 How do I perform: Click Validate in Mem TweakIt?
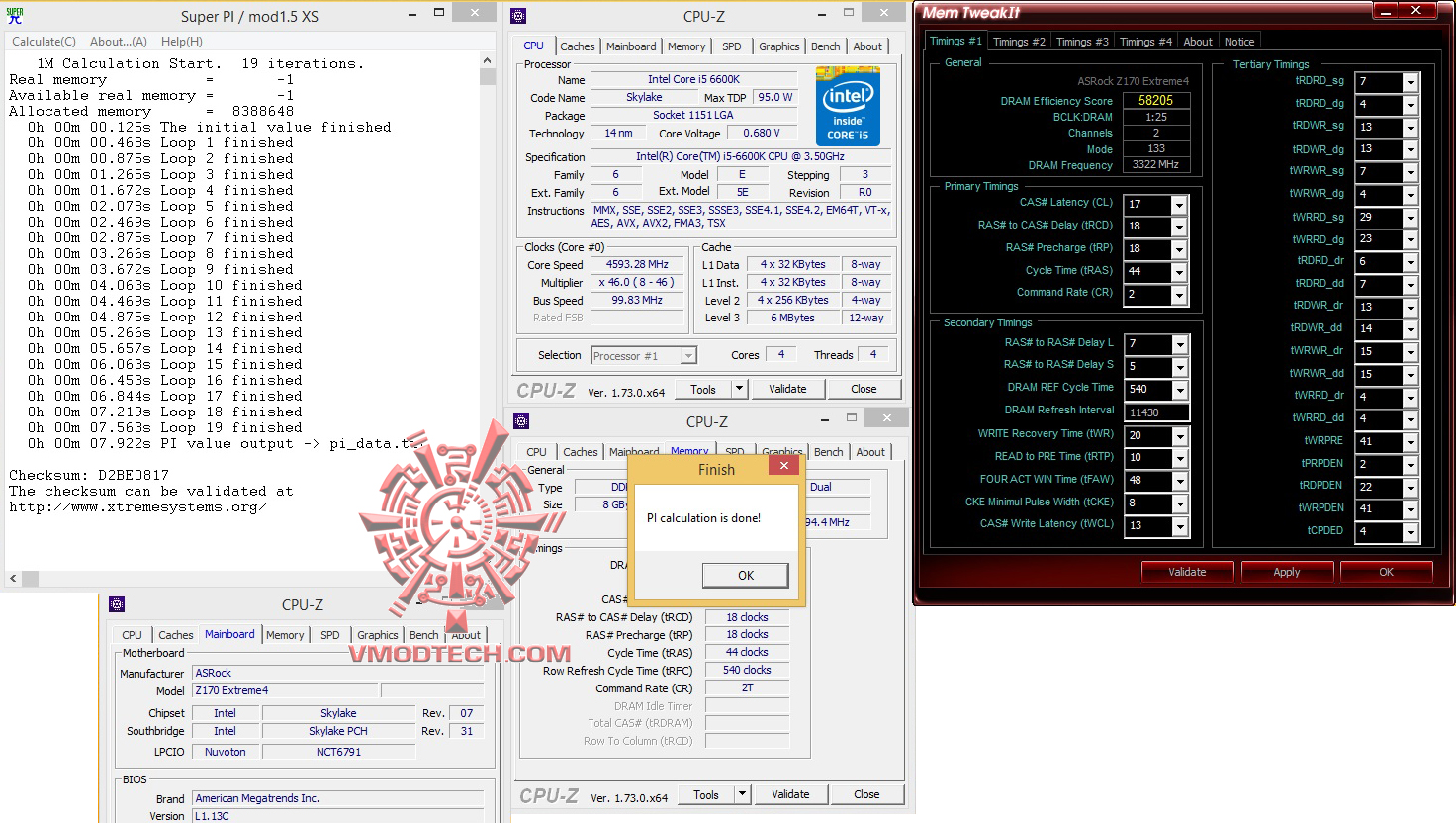point(1187,572)
